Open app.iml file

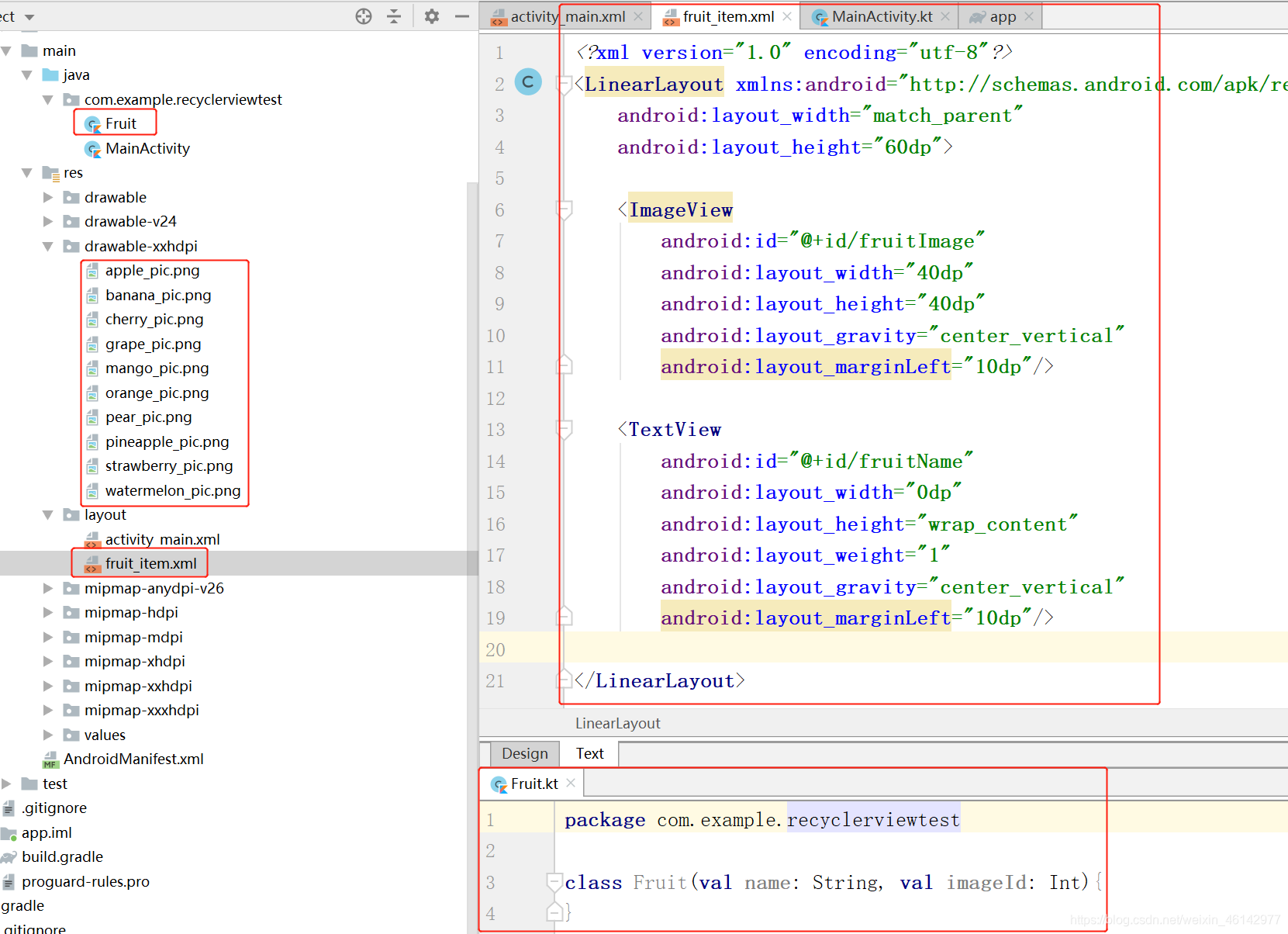[46, 833]
